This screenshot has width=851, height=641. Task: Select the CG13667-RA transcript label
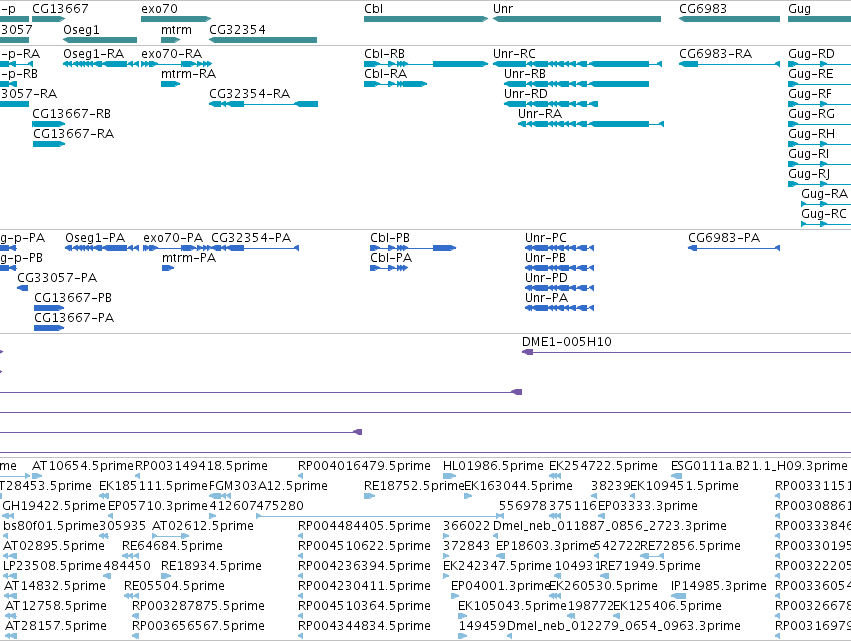click(73, 134)
